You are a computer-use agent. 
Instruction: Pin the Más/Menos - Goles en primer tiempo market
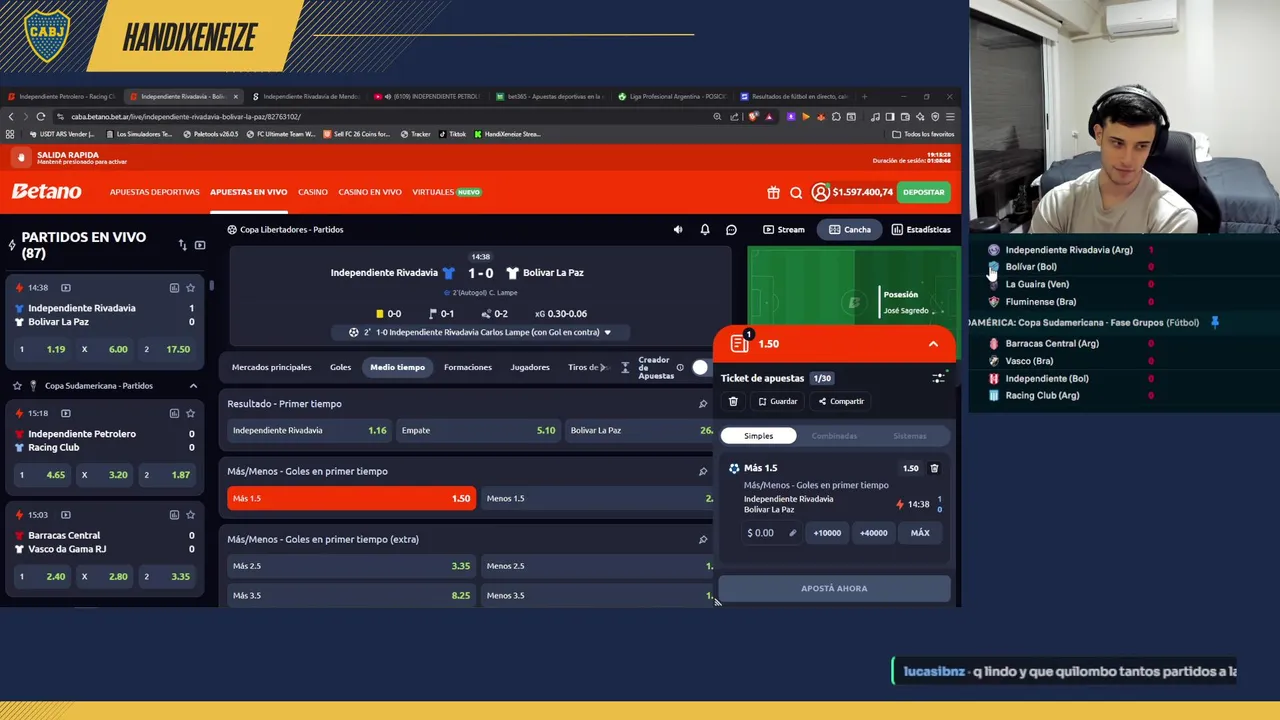pyautogui.click(x=703, y=471)
